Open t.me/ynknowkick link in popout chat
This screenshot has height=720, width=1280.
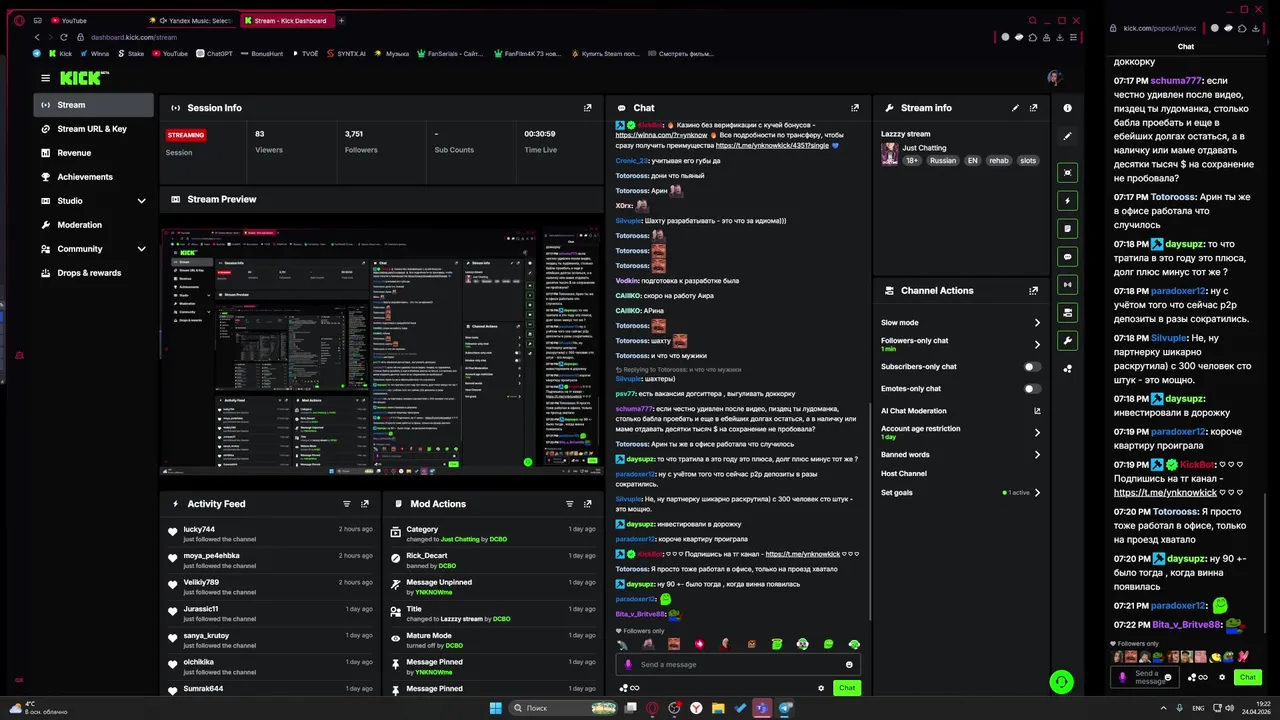point(1165,493)
